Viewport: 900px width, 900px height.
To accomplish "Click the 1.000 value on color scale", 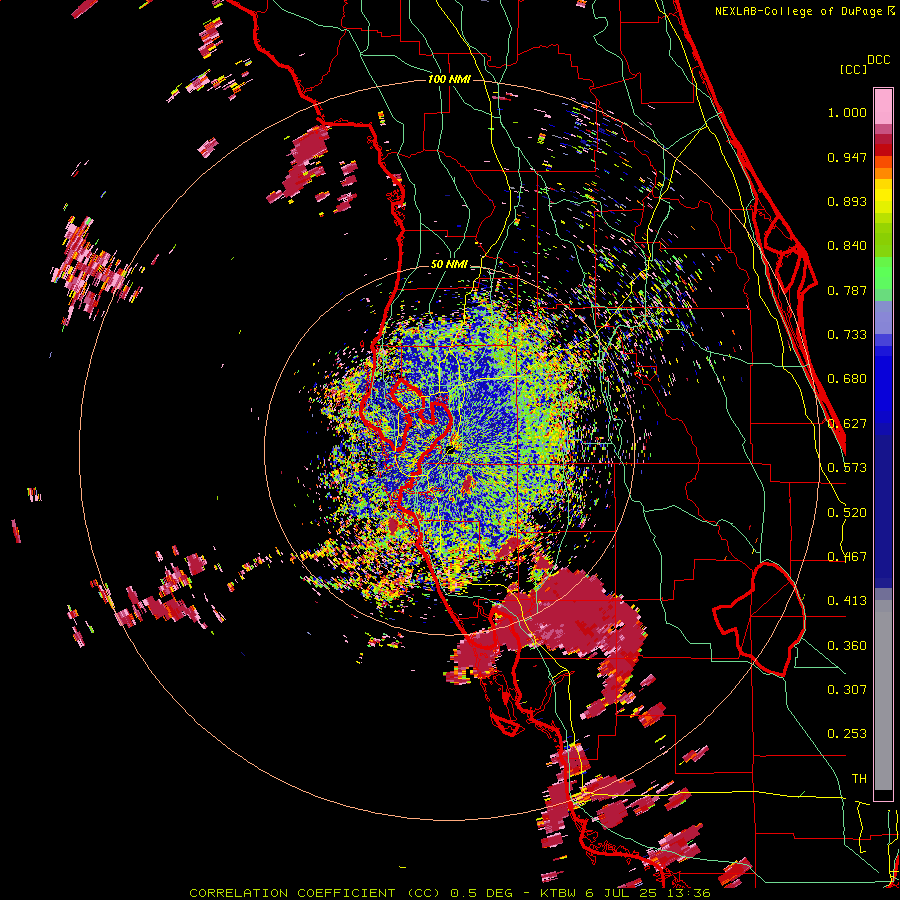I will point(847,112).
